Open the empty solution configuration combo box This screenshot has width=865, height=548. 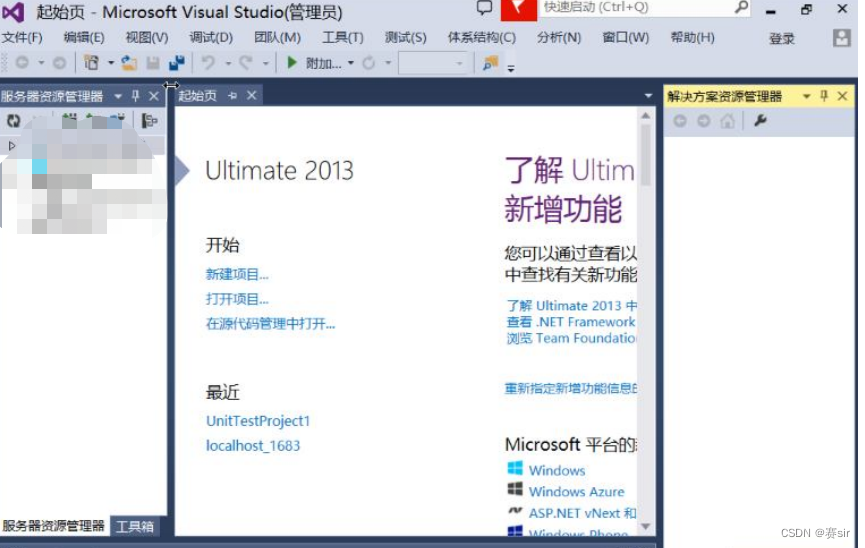(432, 63)
